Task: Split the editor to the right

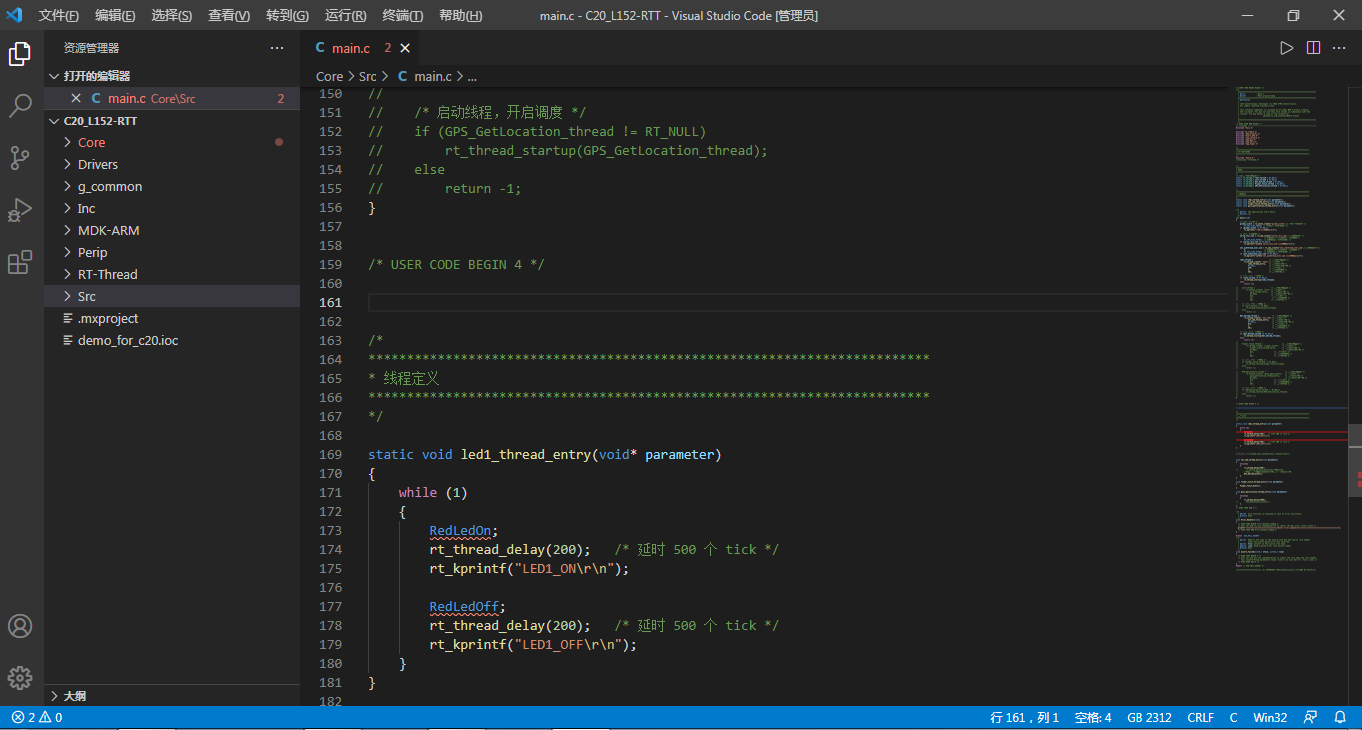Action: [1313, 48]
